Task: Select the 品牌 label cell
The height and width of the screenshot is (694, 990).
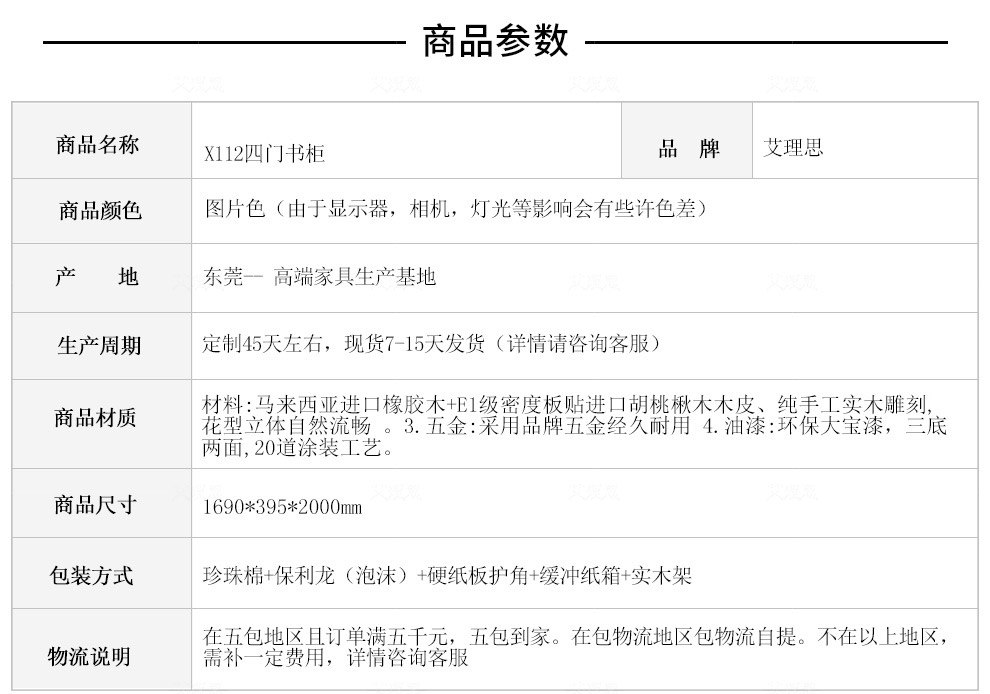Action: [687, 140]
